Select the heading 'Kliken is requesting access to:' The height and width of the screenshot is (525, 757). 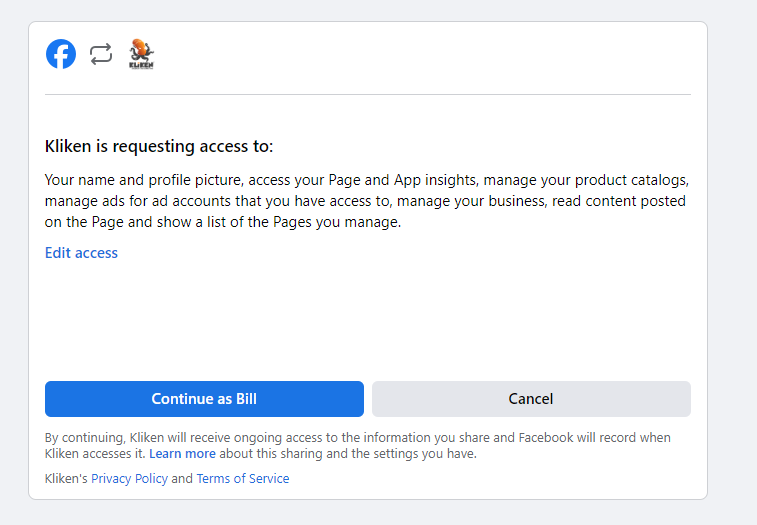(159, 146)
